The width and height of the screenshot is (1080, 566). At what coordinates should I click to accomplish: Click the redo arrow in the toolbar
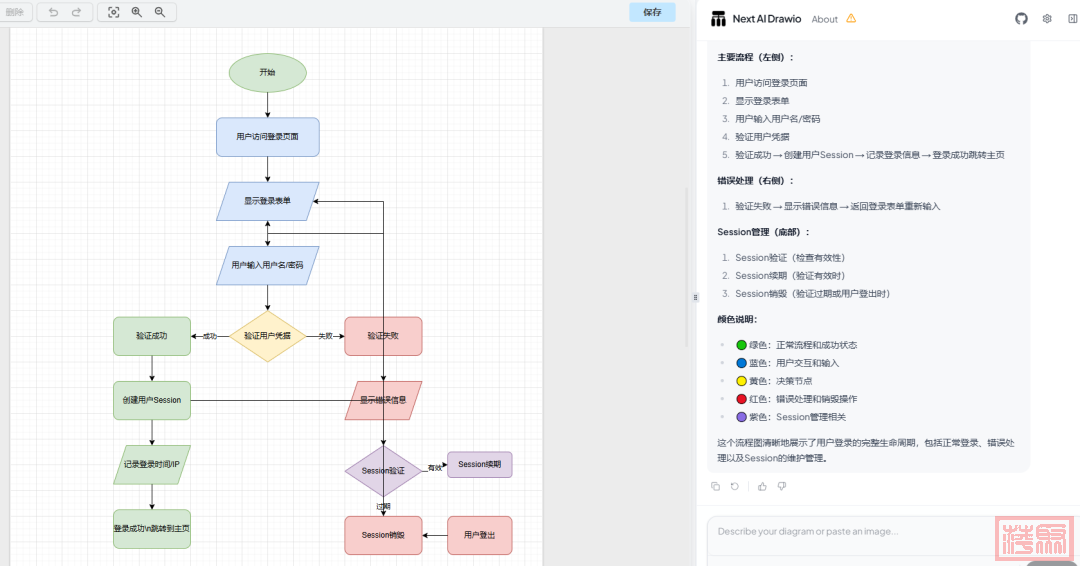(x=76, y=12)
